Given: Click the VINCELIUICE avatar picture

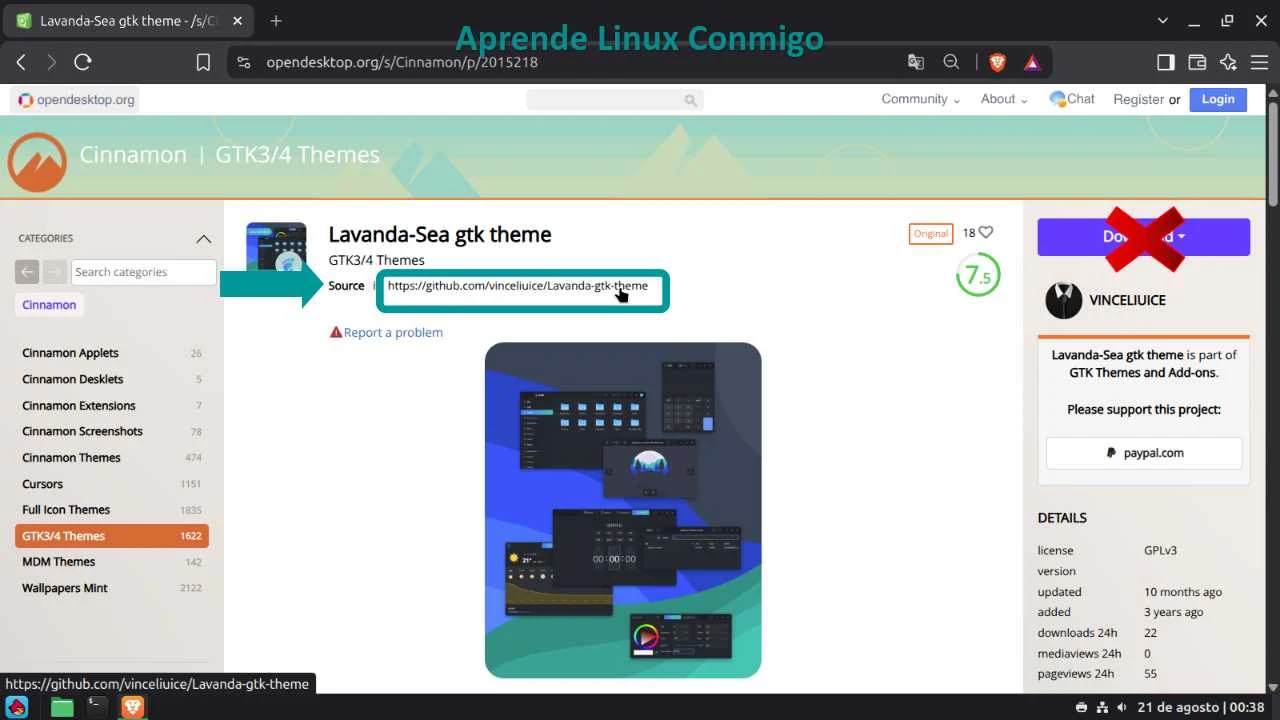Looking at the screenshot, I should pos(1064,300).
